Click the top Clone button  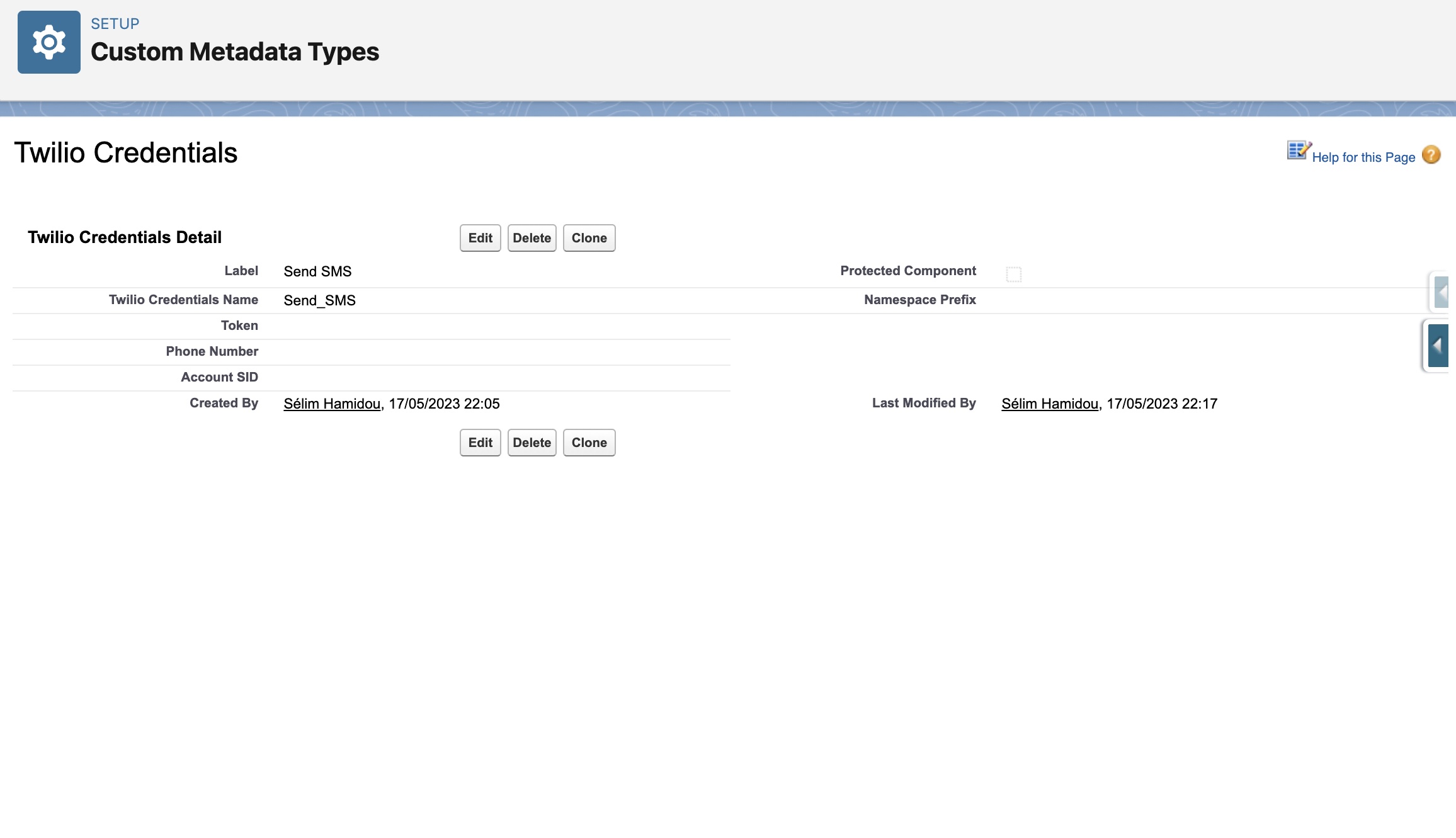click(x=589, y=238)
